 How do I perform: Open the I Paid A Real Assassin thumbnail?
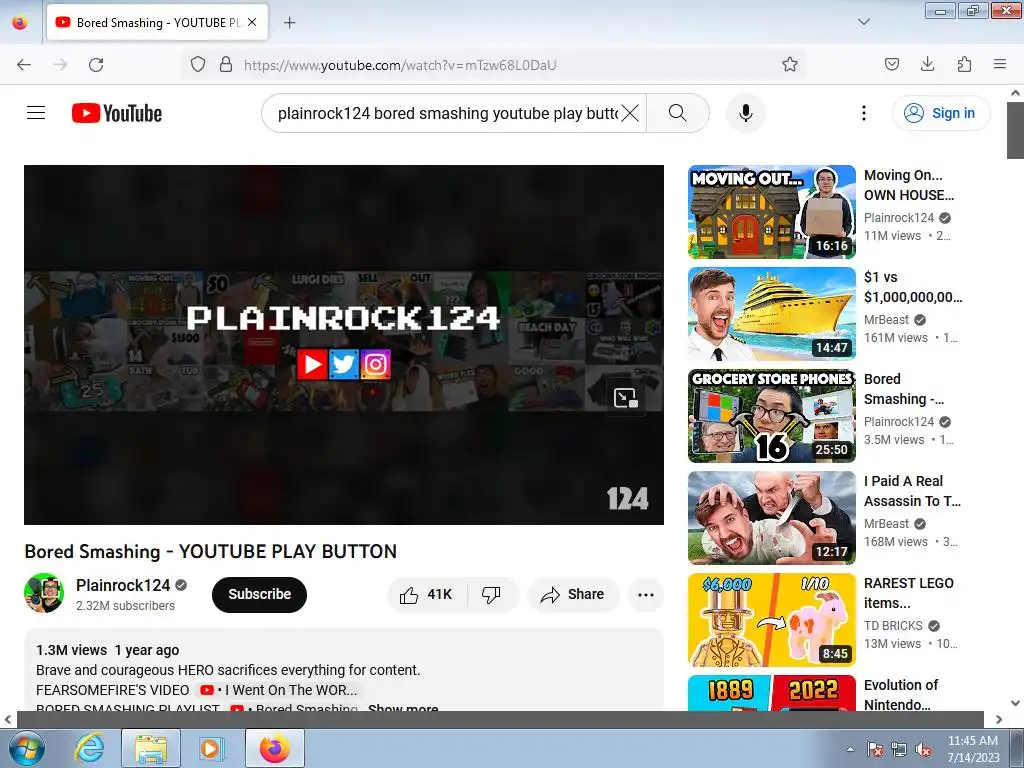(771, 517)
